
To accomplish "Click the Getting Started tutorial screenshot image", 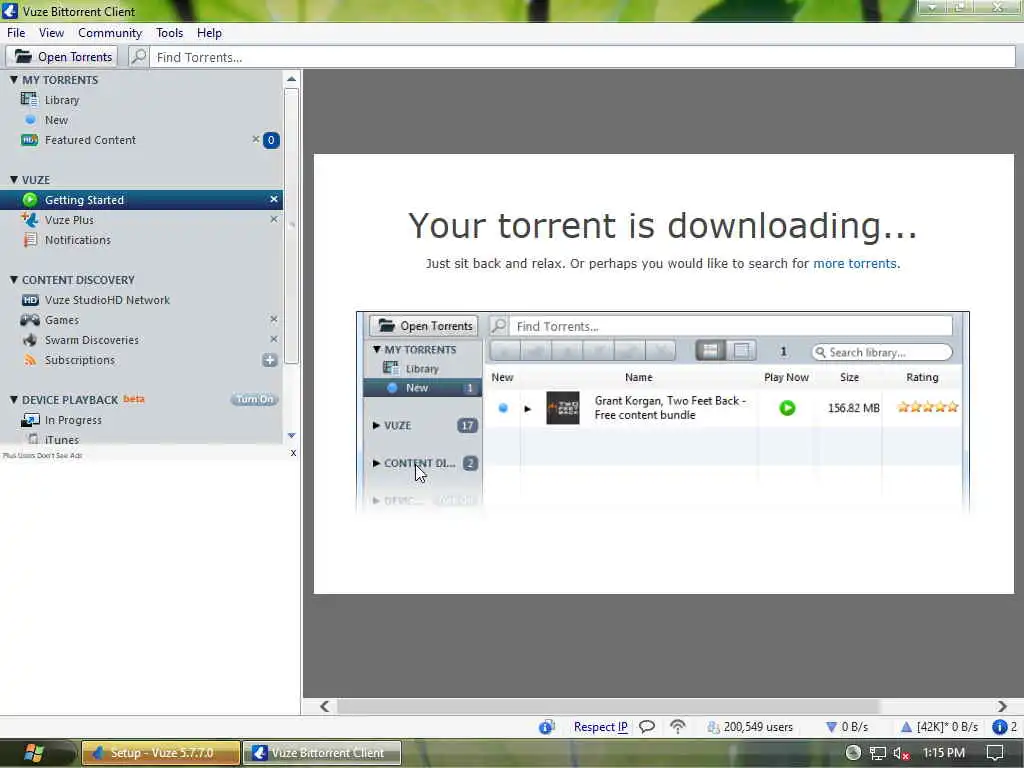I will [663, 413].
